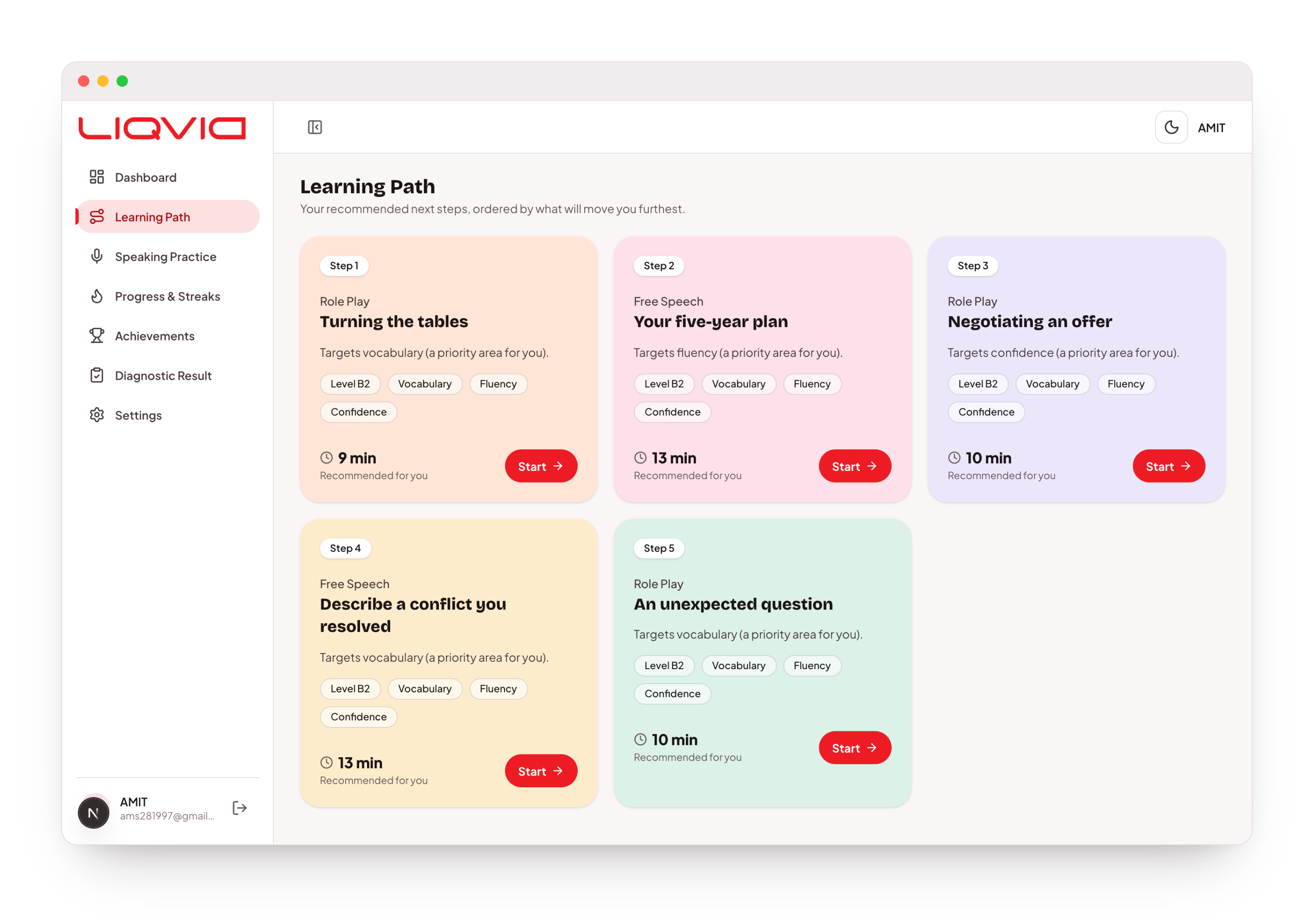Click the Learning Path route icon
The image size is (1314, 924).
pos(97,216)
